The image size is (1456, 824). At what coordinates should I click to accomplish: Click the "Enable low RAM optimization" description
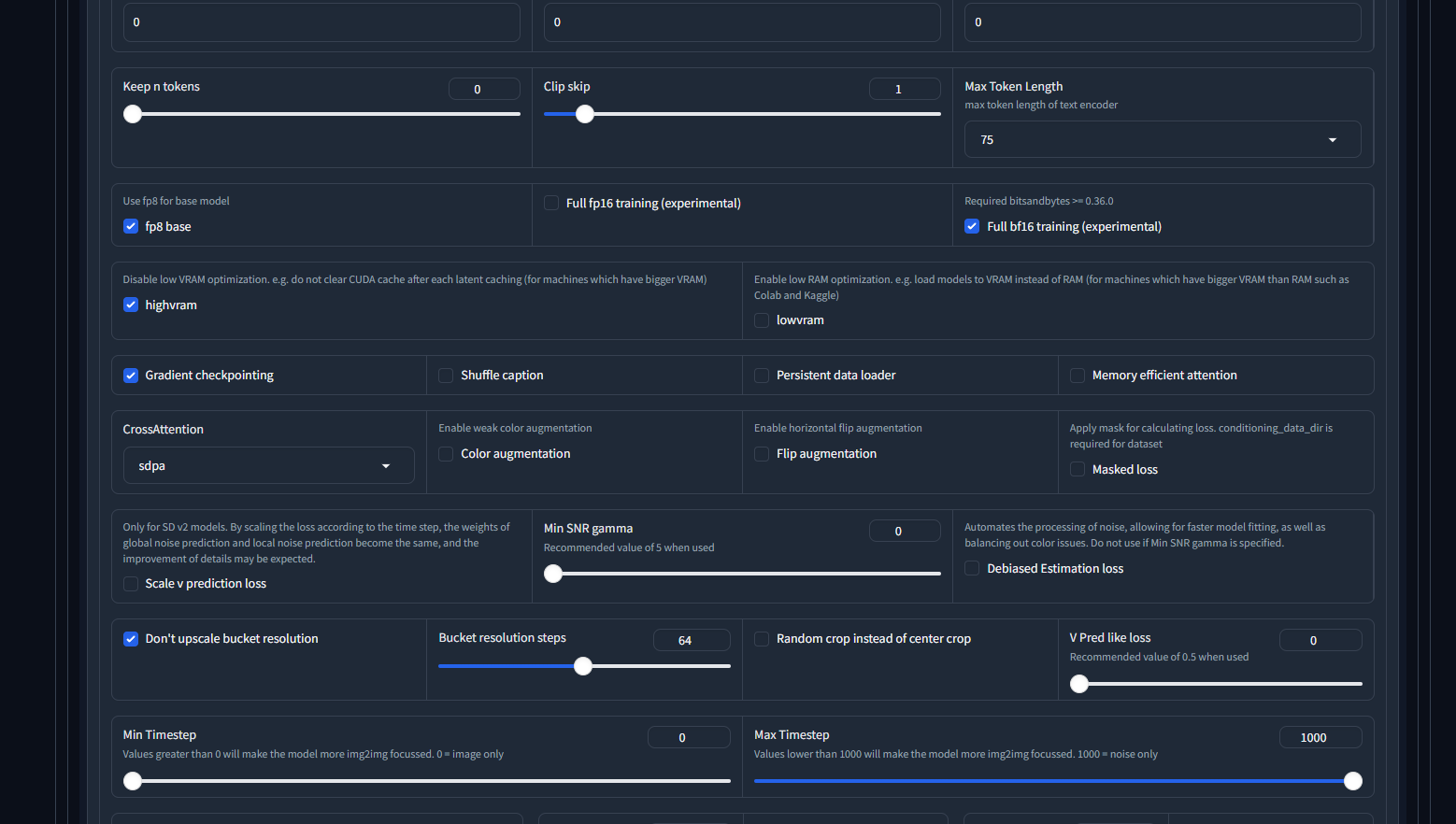[1051, 287]
